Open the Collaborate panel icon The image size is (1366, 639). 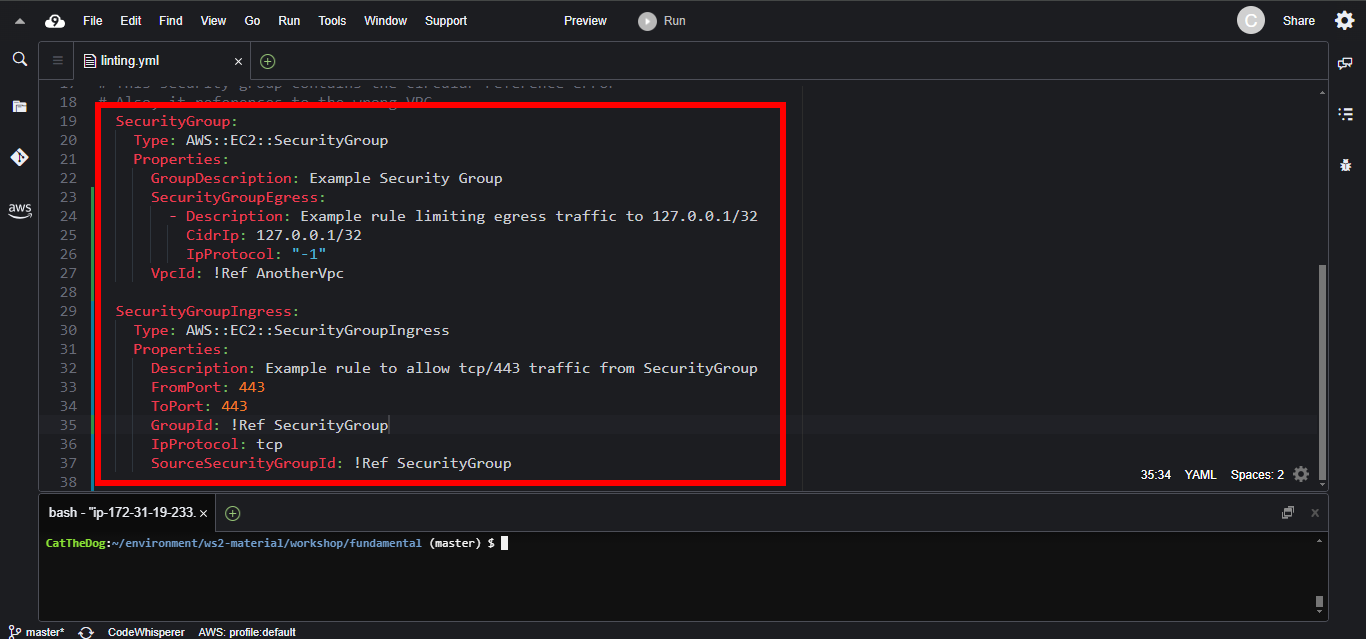(x=1345, y=63)
